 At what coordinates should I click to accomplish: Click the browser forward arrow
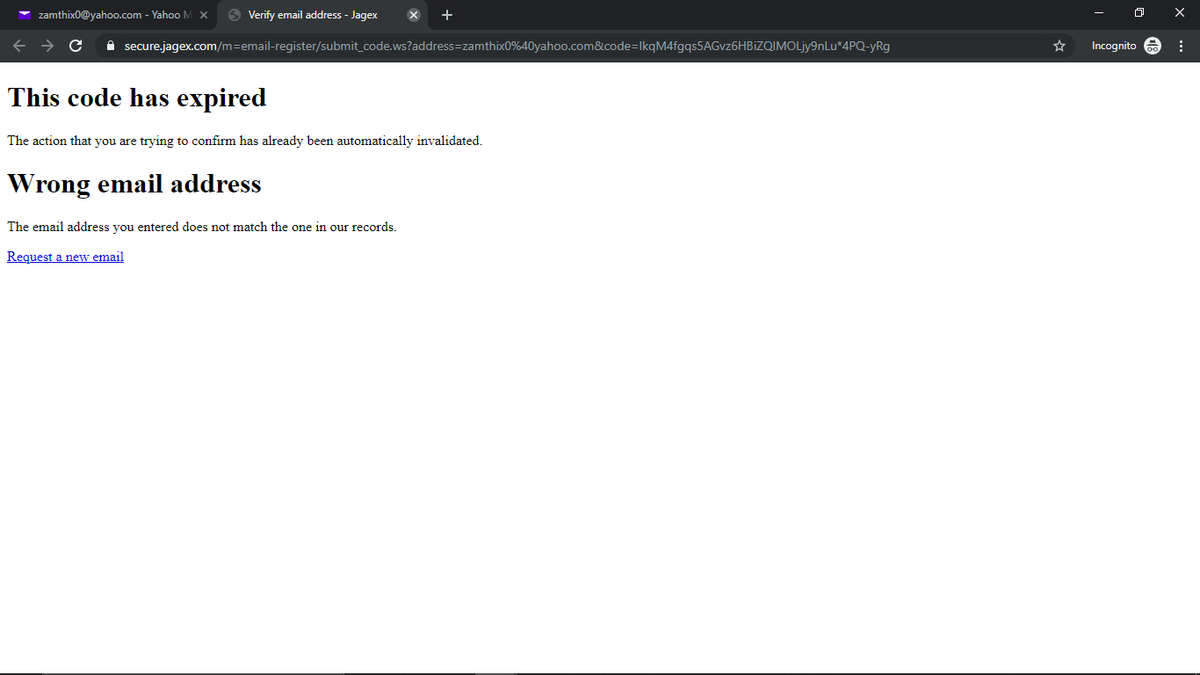47,46
